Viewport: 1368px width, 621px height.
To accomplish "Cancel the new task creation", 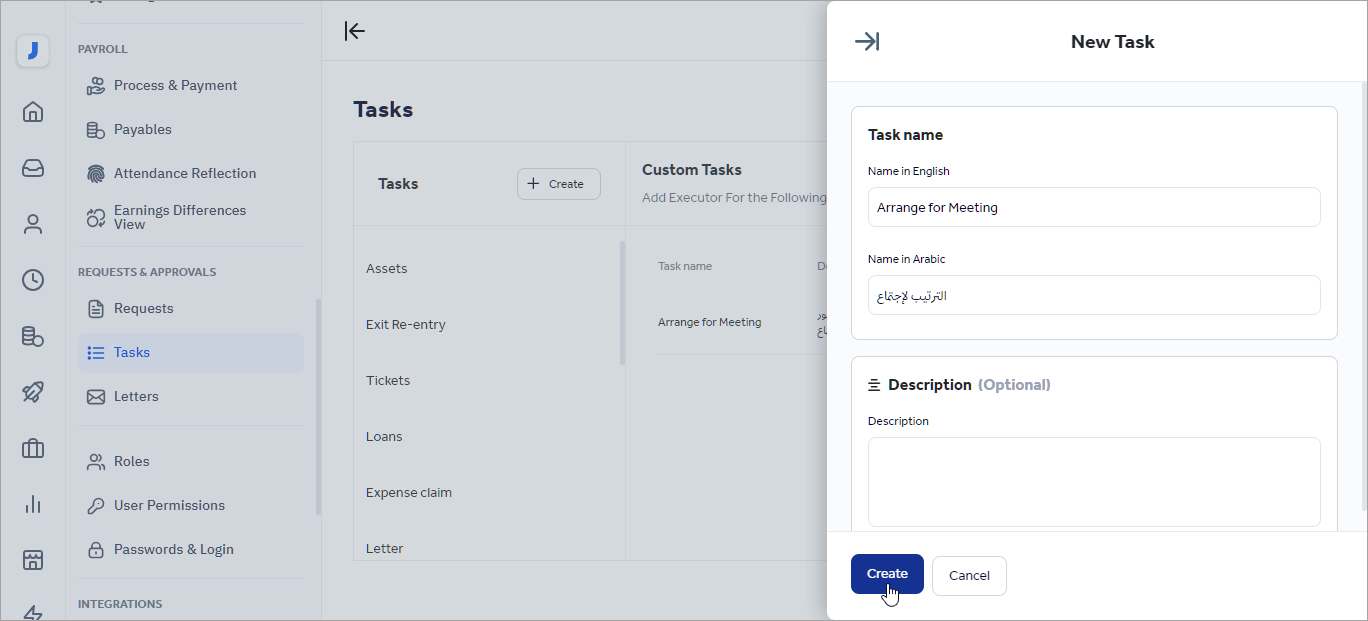I will (x=968, y=575).
